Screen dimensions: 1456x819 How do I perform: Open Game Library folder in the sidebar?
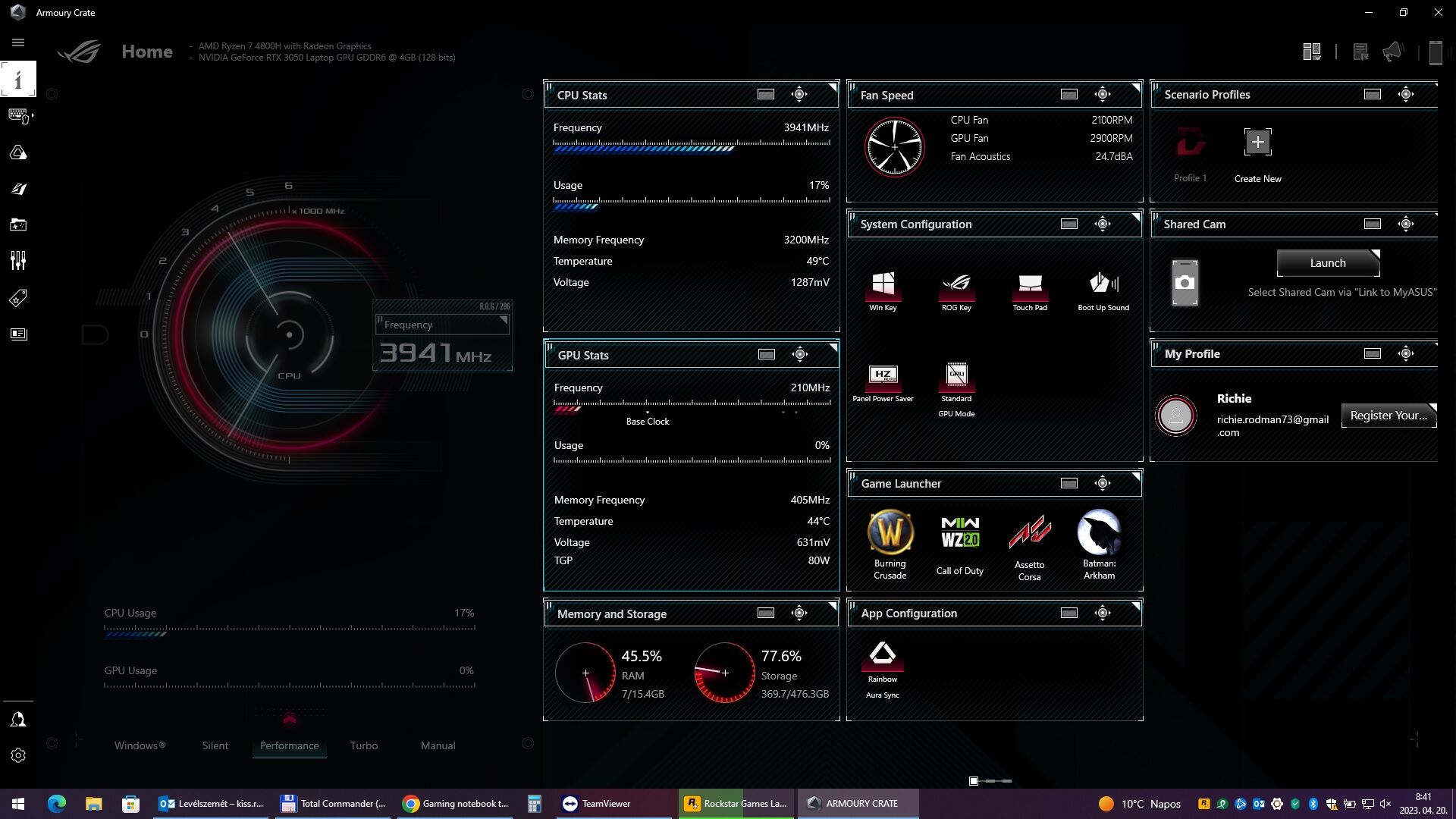tap(18, 224)
